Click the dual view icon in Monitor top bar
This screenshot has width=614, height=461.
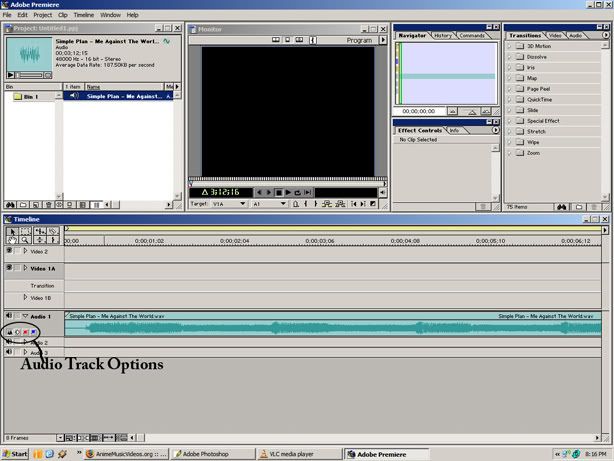pyautogui.click(x=276, y=40)
